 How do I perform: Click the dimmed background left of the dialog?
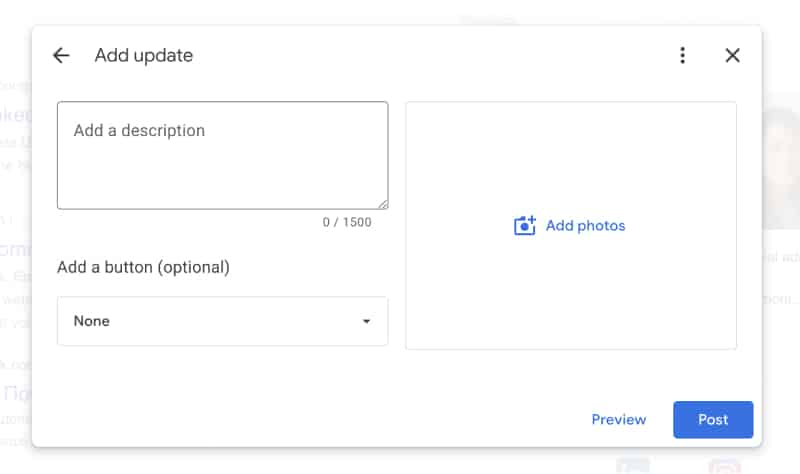[15, 255]
